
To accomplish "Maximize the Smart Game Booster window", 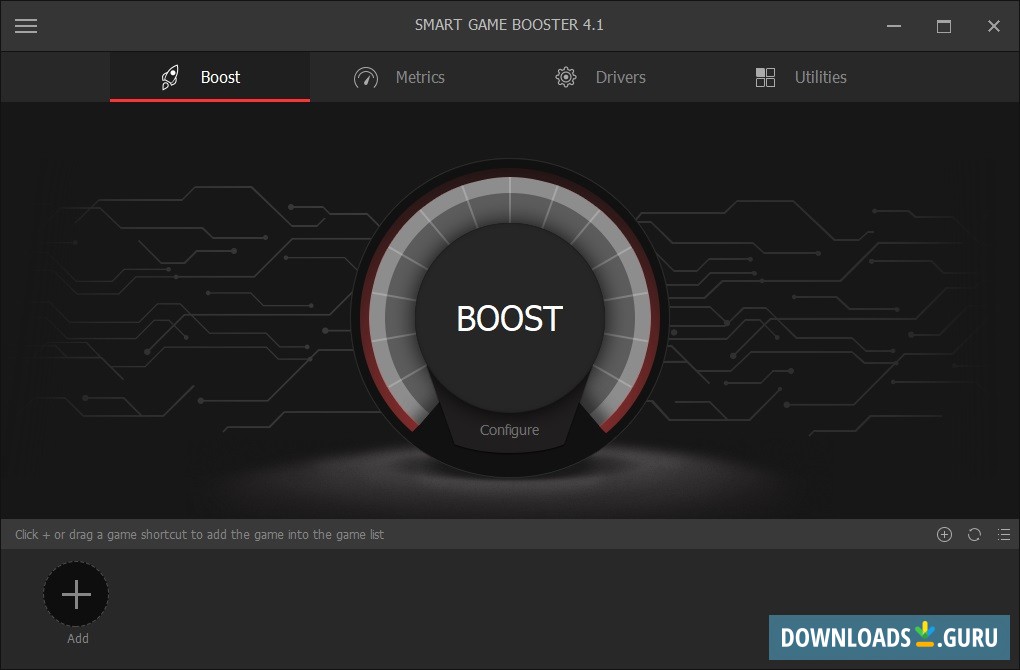I will (944, 26).
